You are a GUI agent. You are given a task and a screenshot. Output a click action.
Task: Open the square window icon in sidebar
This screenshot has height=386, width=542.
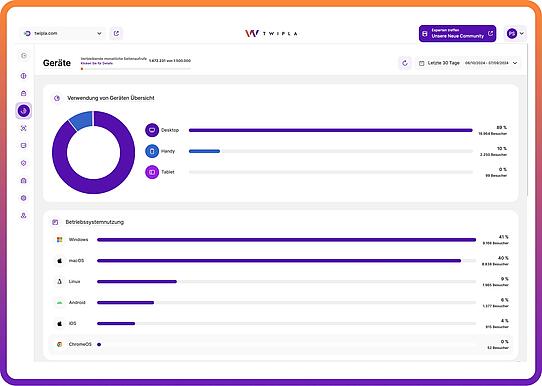click(24, 145)
